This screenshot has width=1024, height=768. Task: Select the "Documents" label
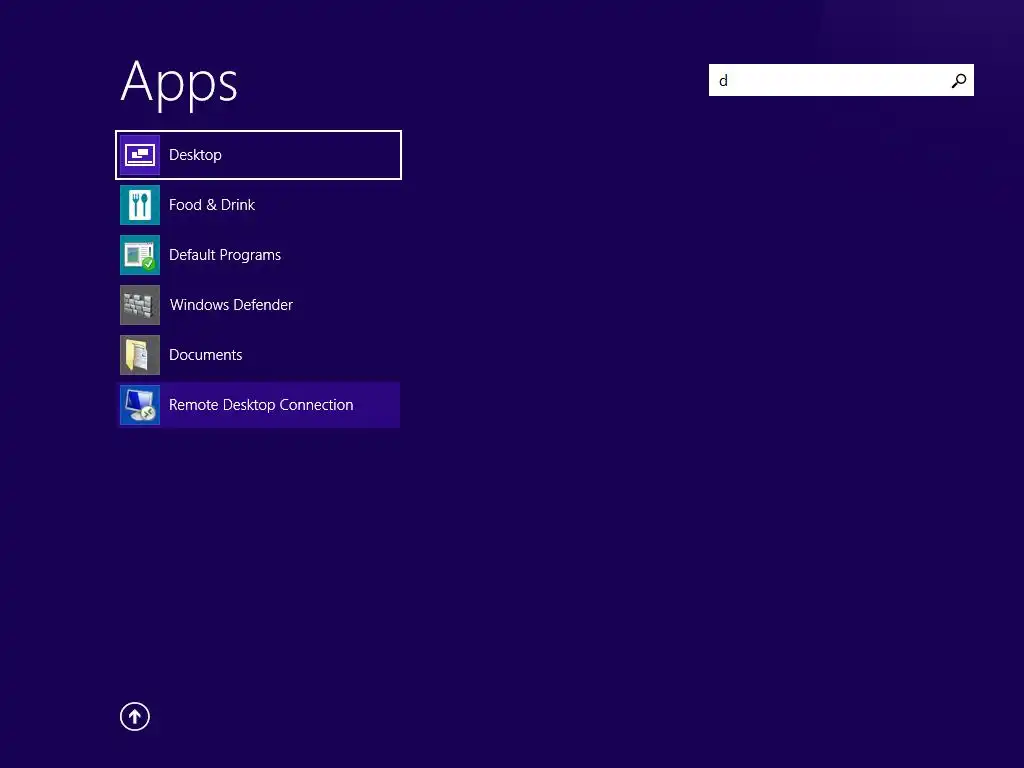[x=206, y=355]
